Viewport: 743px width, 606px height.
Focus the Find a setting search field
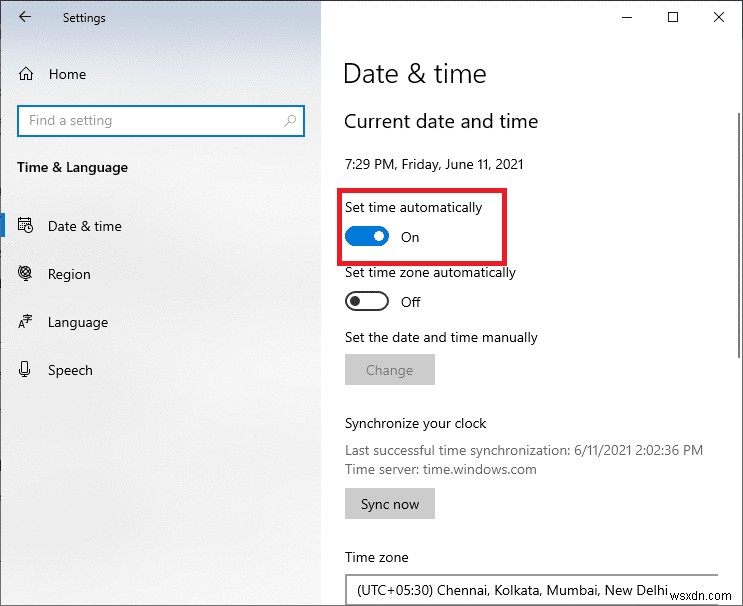point(161,121)
